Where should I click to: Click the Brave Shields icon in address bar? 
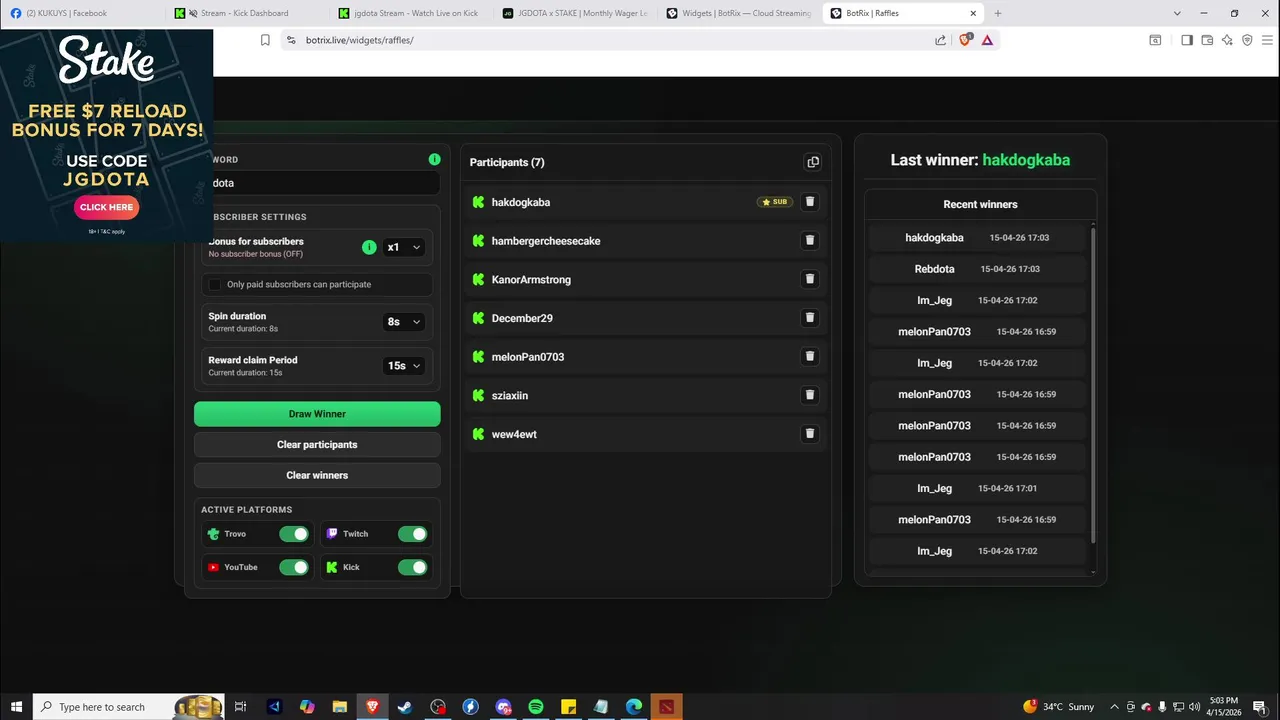point(965,40)
